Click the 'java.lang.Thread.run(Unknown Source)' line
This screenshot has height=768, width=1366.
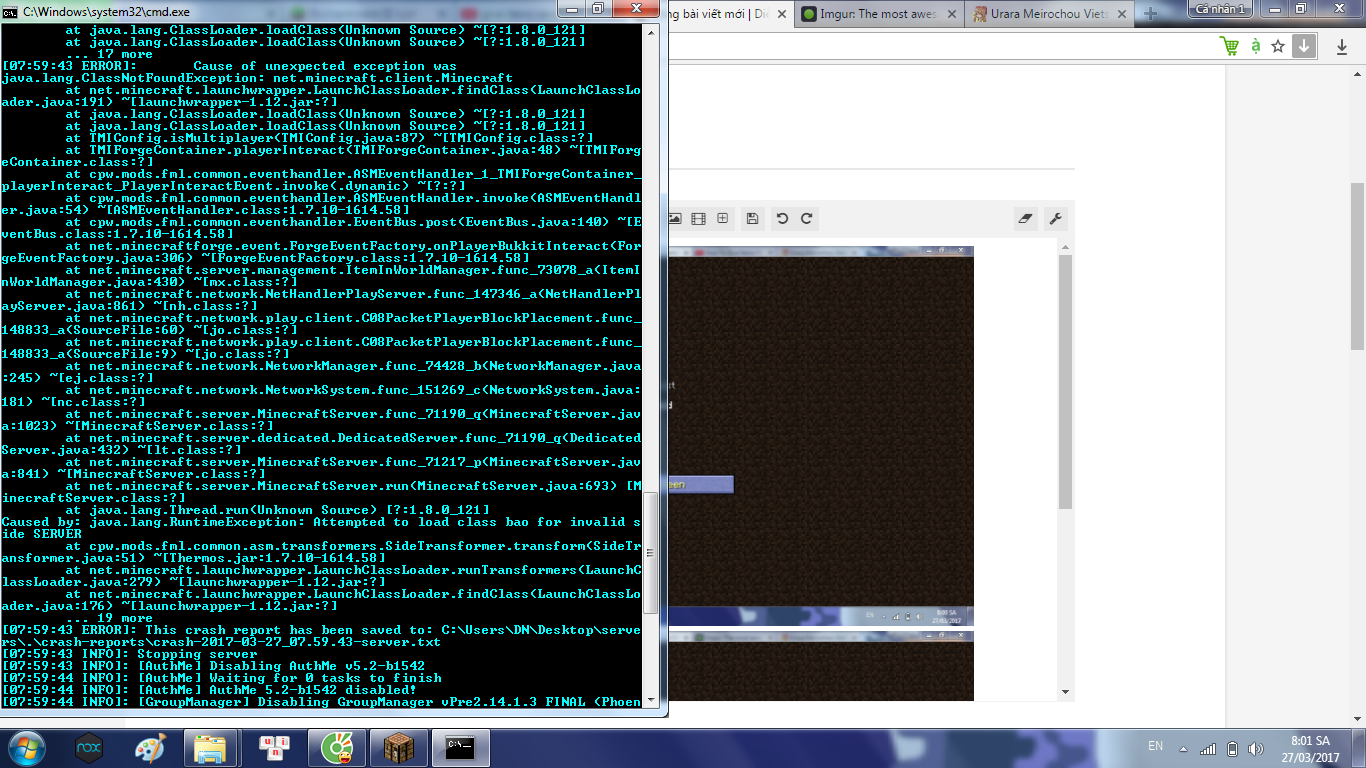click(278, 510)
